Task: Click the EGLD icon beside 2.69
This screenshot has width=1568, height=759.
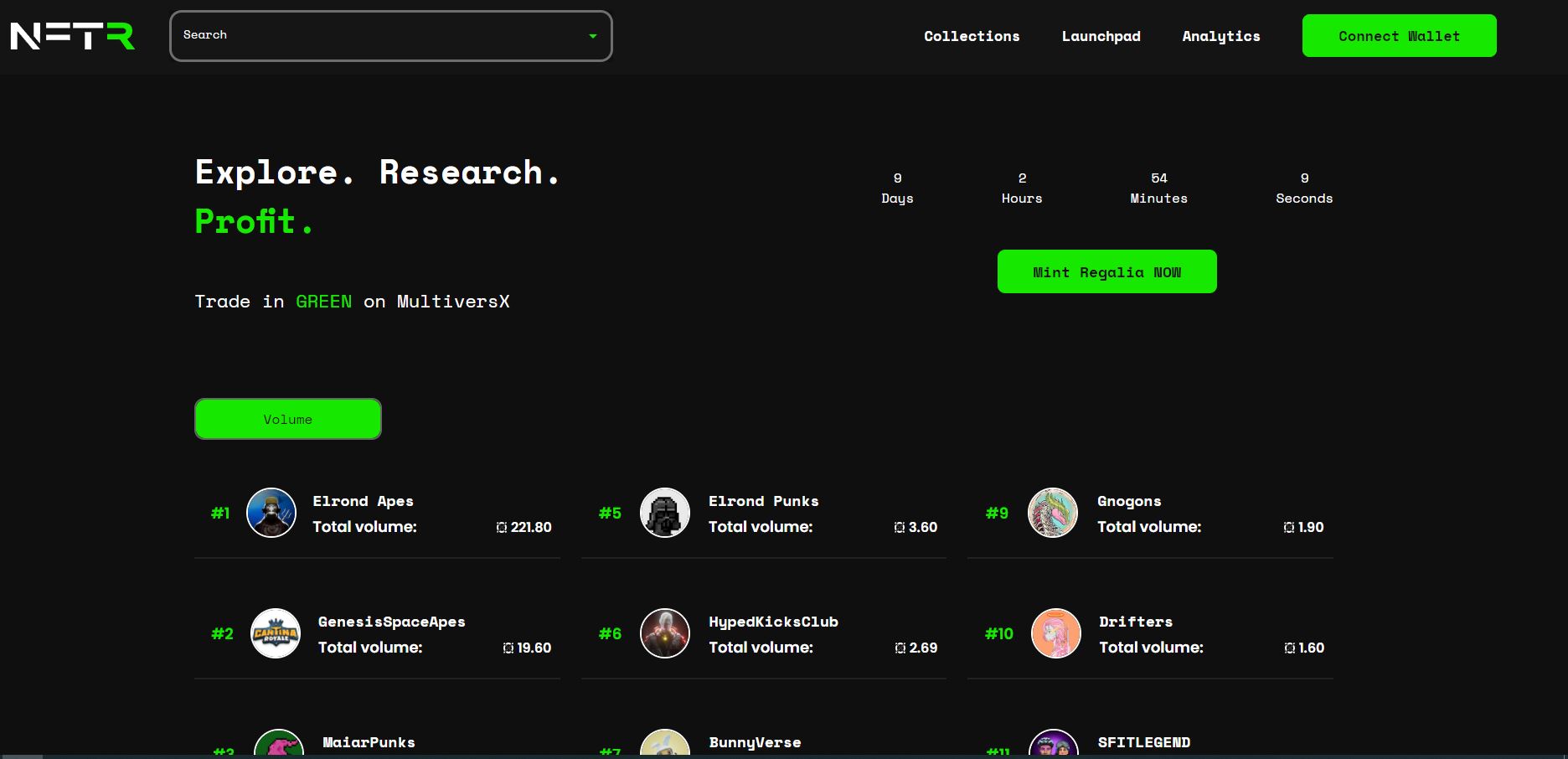Action: [x=900, y=648]
